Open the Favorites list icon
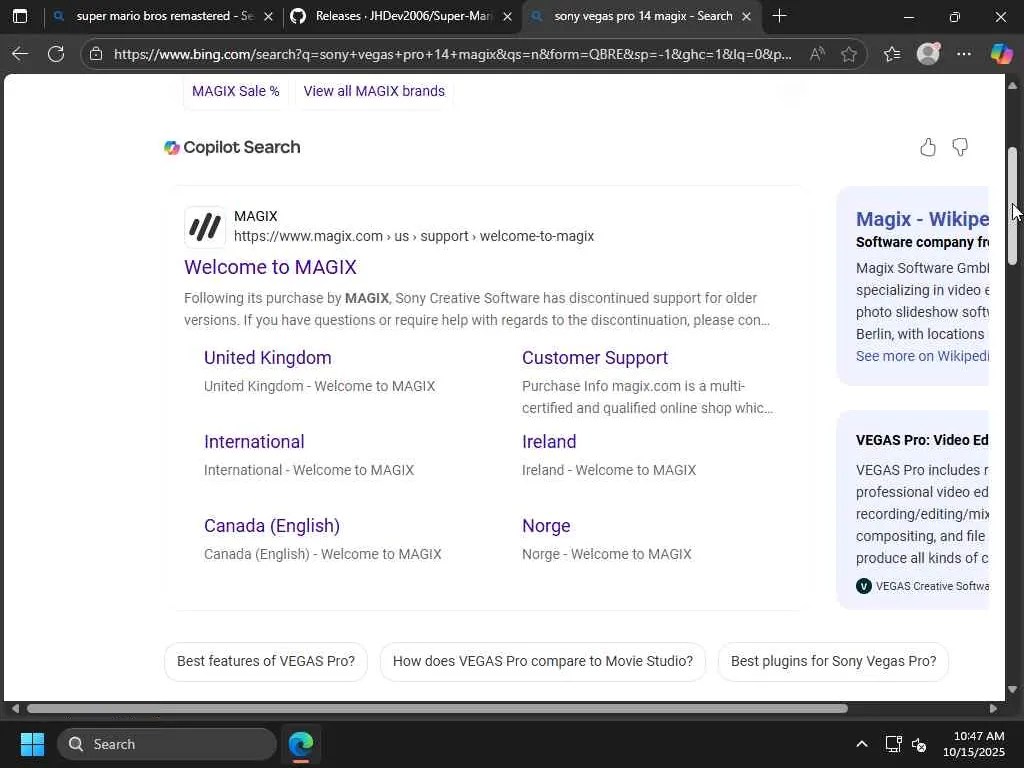 pos(891,54)
